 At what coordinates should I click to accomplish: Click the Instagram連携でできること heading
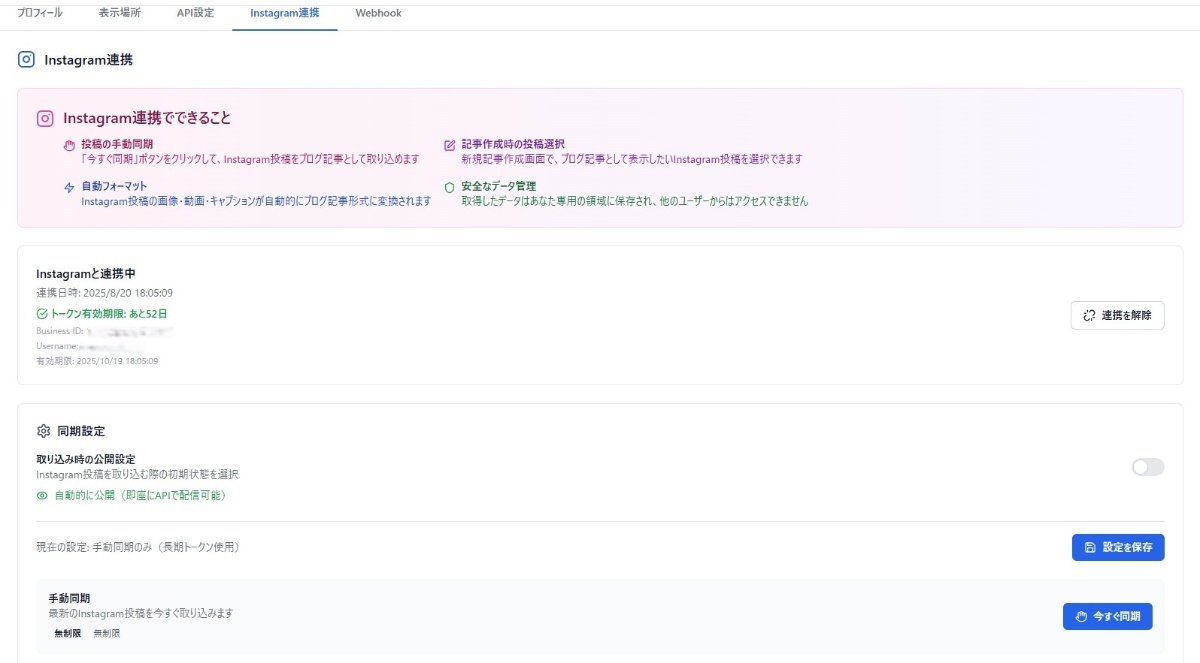tap(147, 118)
